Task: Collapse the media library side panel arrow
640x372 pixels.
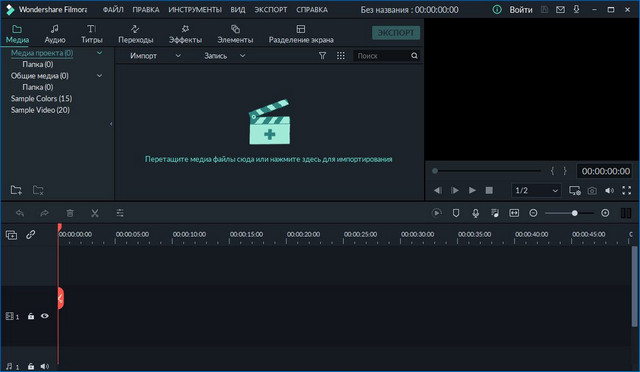Action: pyautogui.click(x=111, y=124)
